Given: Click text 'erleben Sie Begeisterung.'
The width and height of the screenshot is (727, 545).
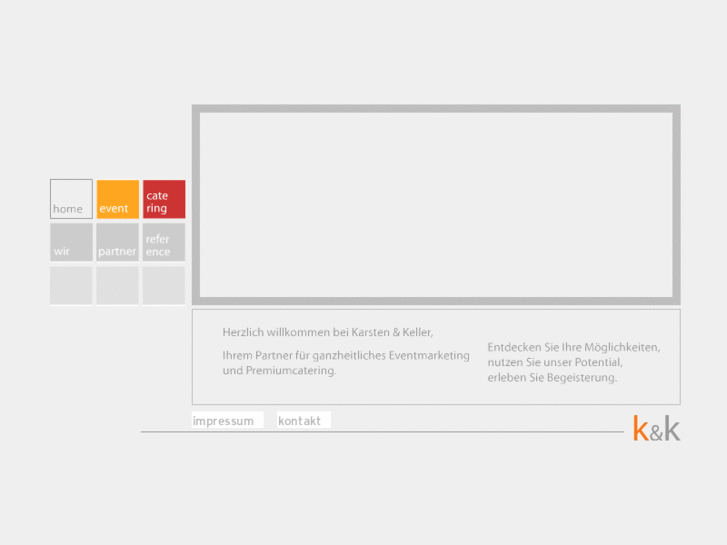Looking at the screenshot, I should (552, 378).
